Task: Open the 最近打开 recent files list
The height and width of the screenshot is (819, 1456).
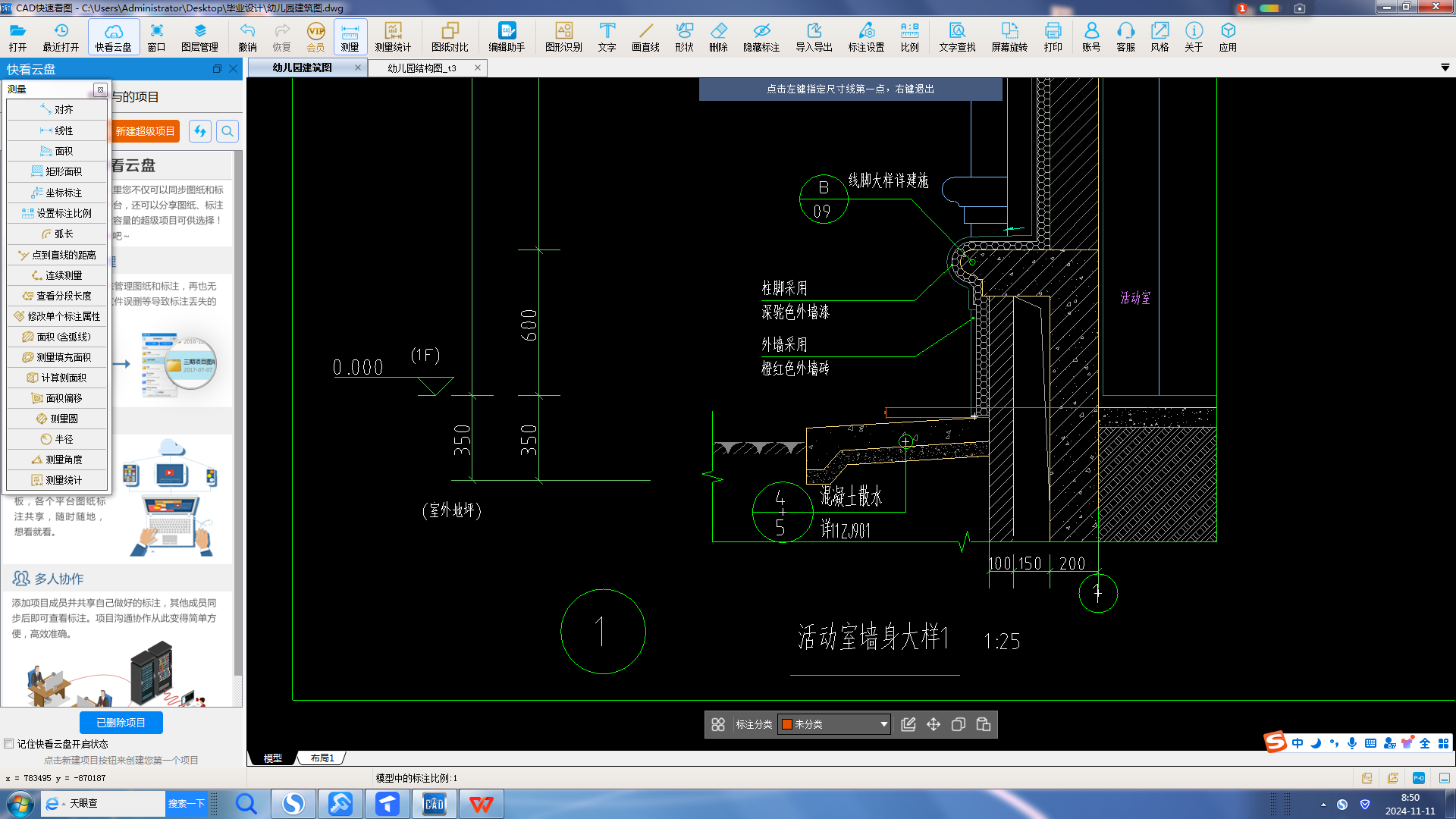Action: pyautogui.click(x=61, y=36)
